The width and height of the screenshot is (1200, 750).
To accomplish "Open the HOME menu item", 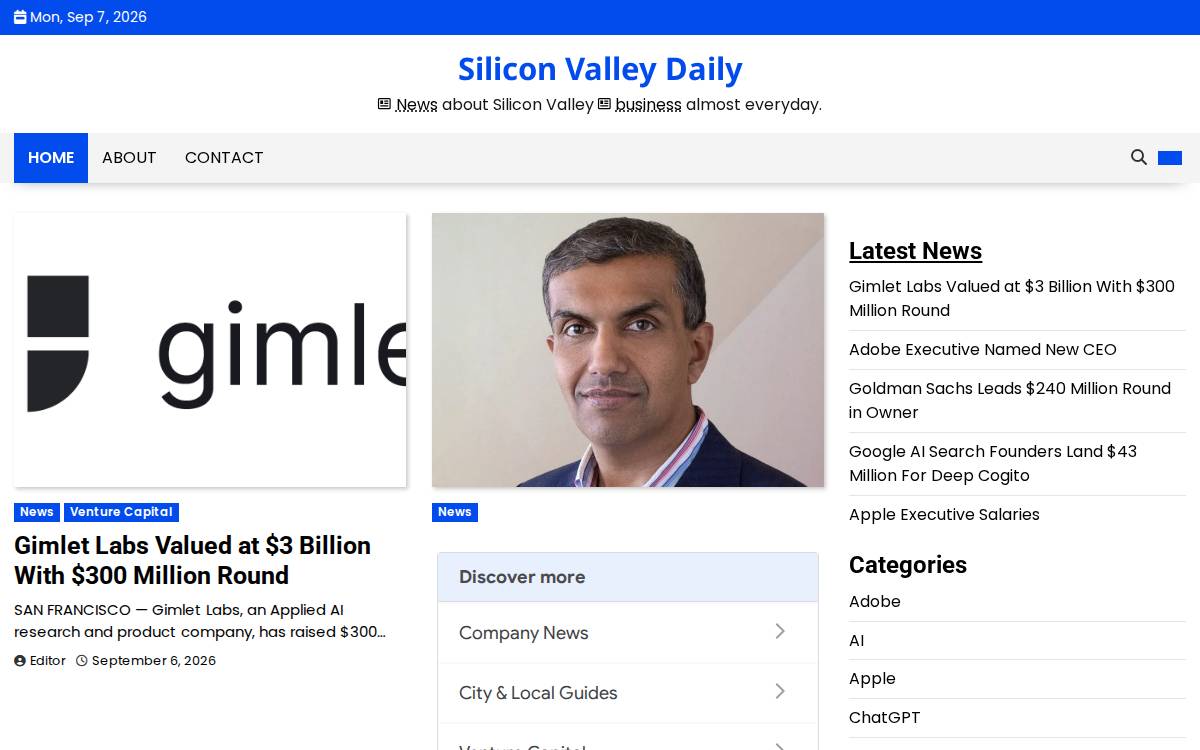I will click(x=51, y=158).
